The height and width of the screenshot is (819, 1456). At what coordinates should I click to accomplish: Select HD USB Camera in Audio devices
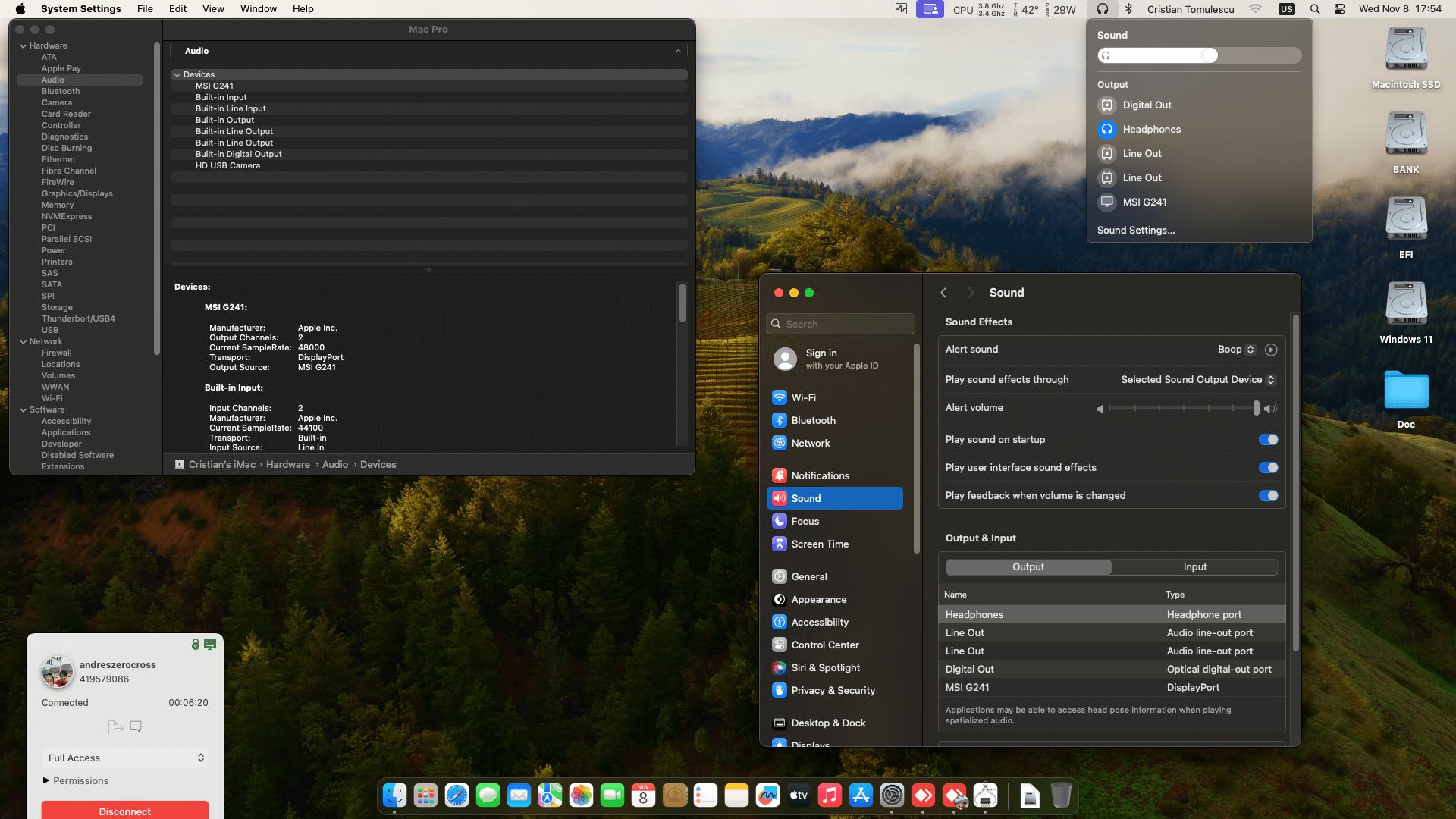click(429, 166)
